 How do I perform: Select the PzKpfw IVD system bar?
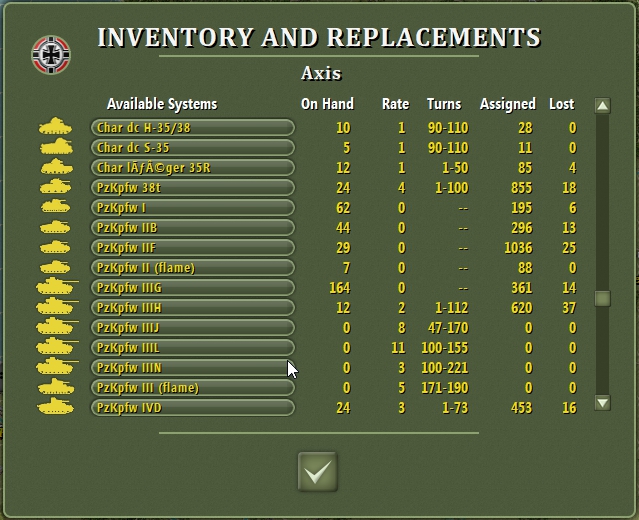coord(192,407)
